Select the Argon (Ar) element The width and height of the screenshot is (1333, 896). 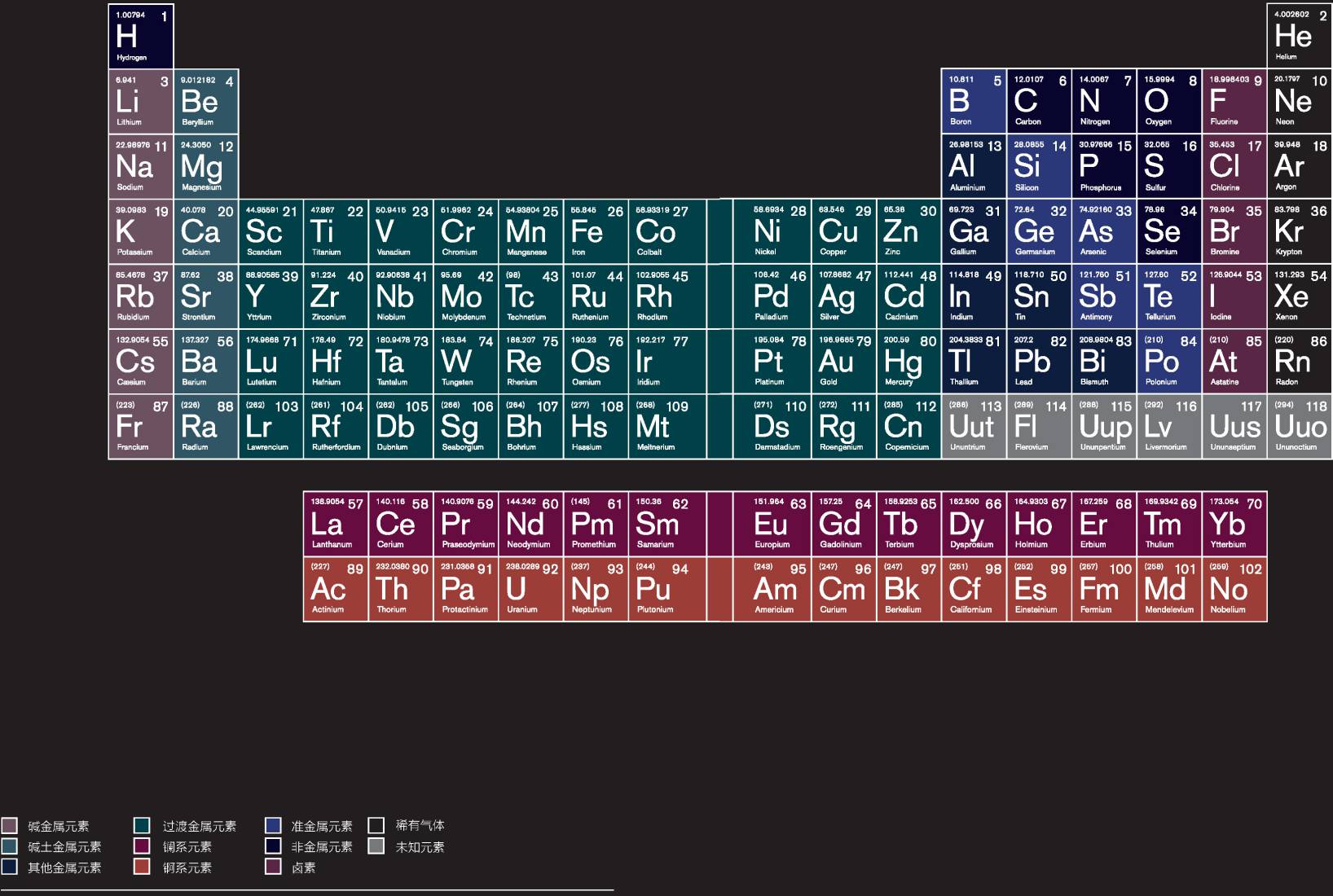click(1300, 166)
